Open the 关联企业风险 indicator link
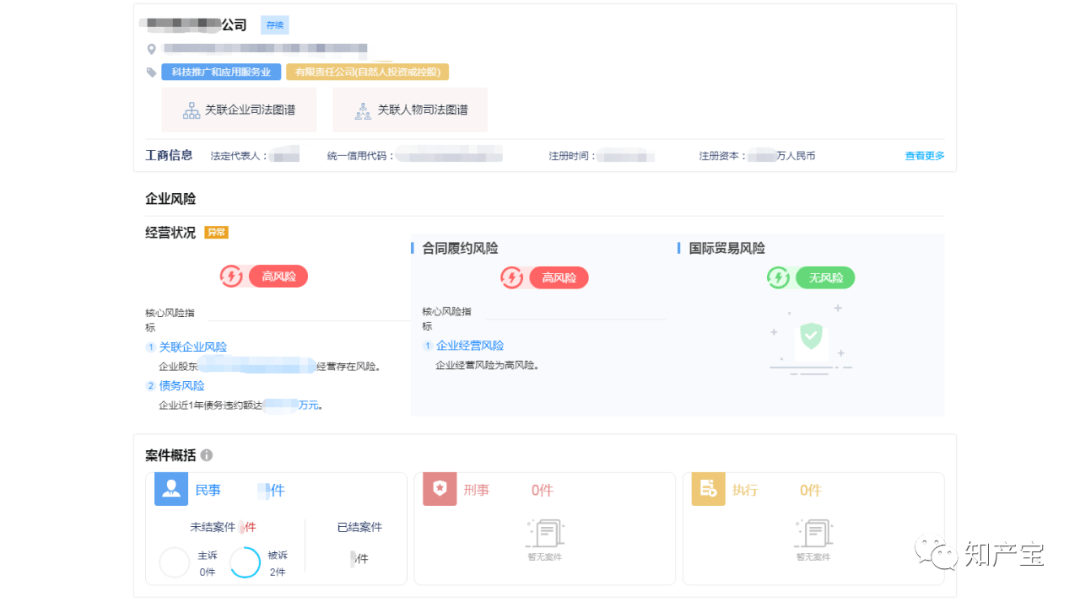This screenshot has height=602, width=1080. [193, 347]
